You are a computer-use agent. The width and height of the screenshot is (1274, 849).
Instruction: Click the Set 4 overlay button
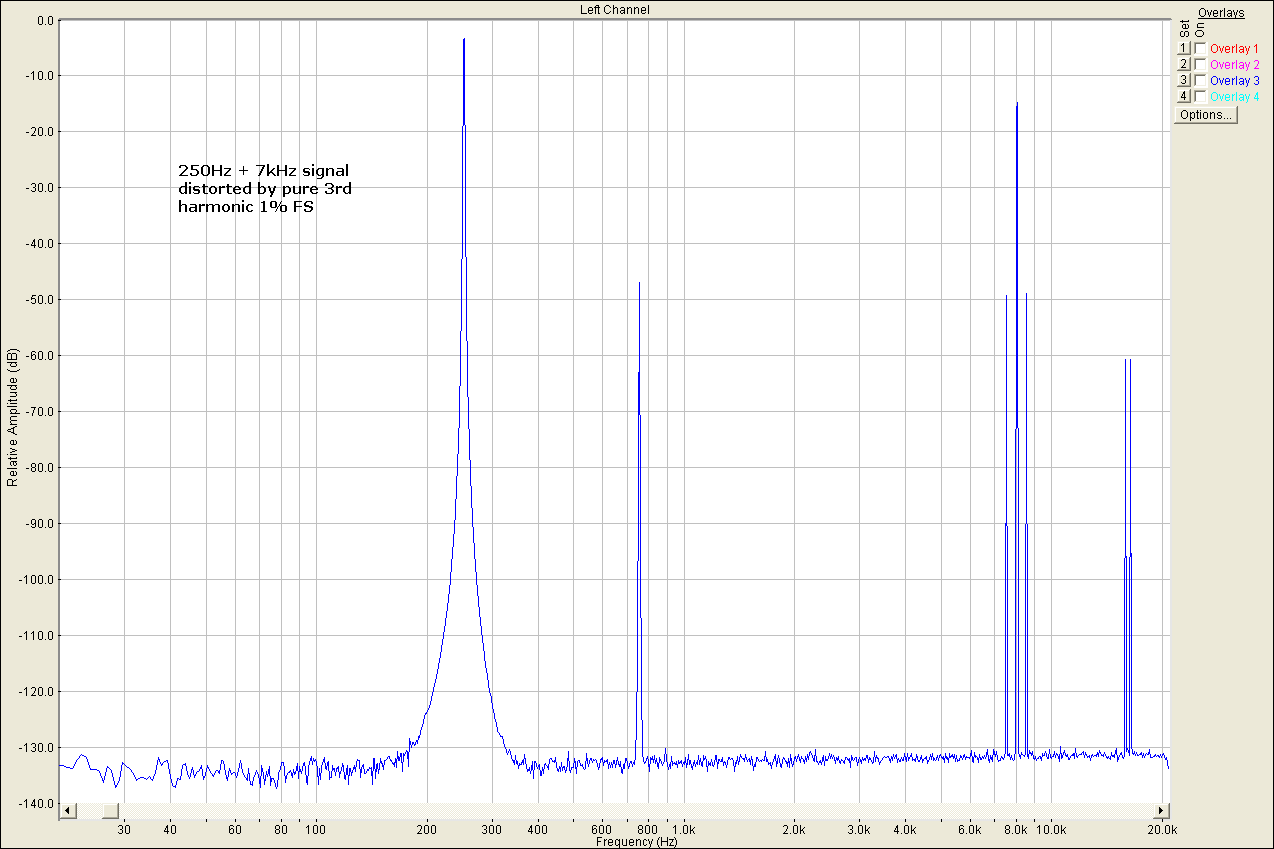pyautogui.click(x=1183, y=96)
